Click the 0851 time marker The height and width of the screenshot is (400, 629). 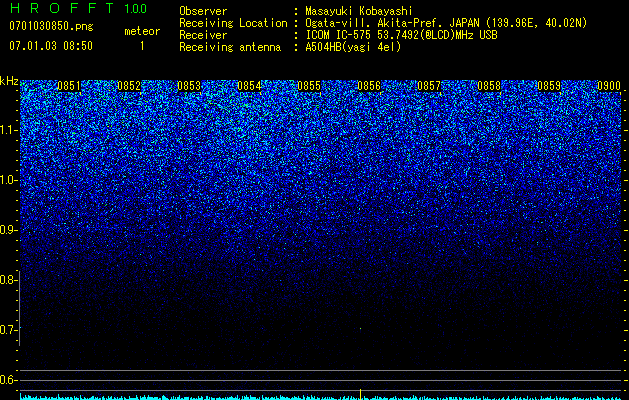tap(69, 86)
